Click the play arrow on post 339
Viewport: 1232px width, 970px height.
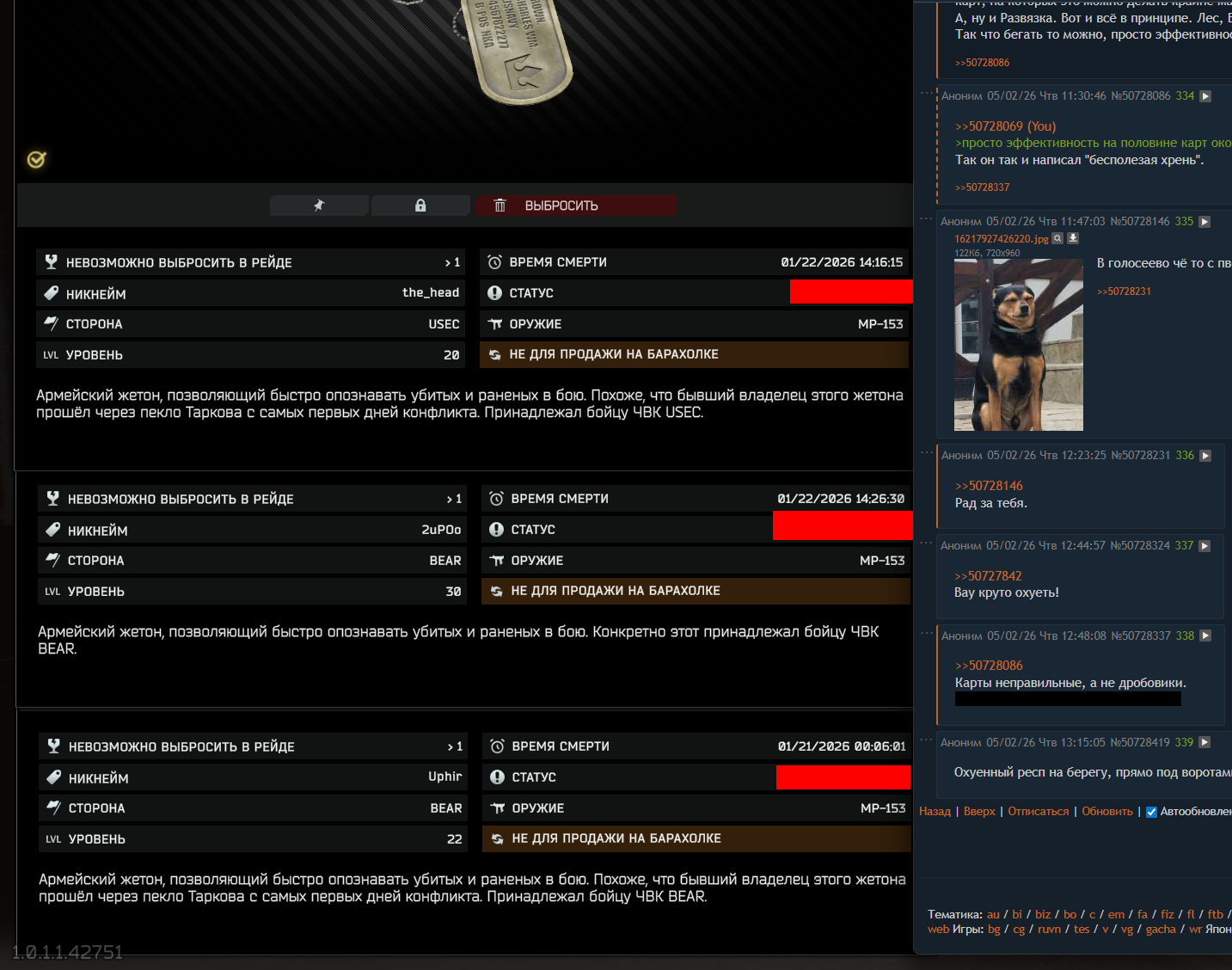pyautogui.click(x=1204, y=743)
